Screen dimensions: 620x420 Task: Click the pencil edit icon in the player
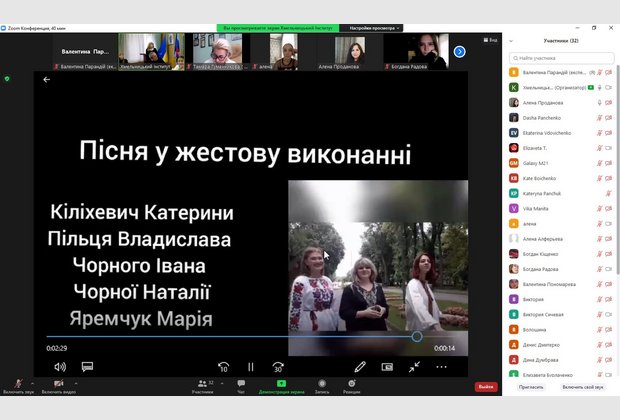[360, 367]
